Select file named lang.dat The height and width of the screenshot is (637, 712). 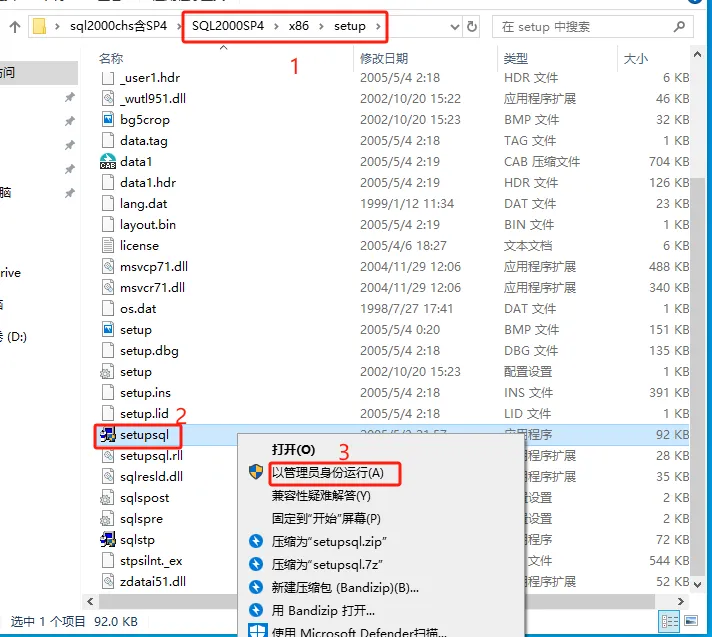point(143,204)
